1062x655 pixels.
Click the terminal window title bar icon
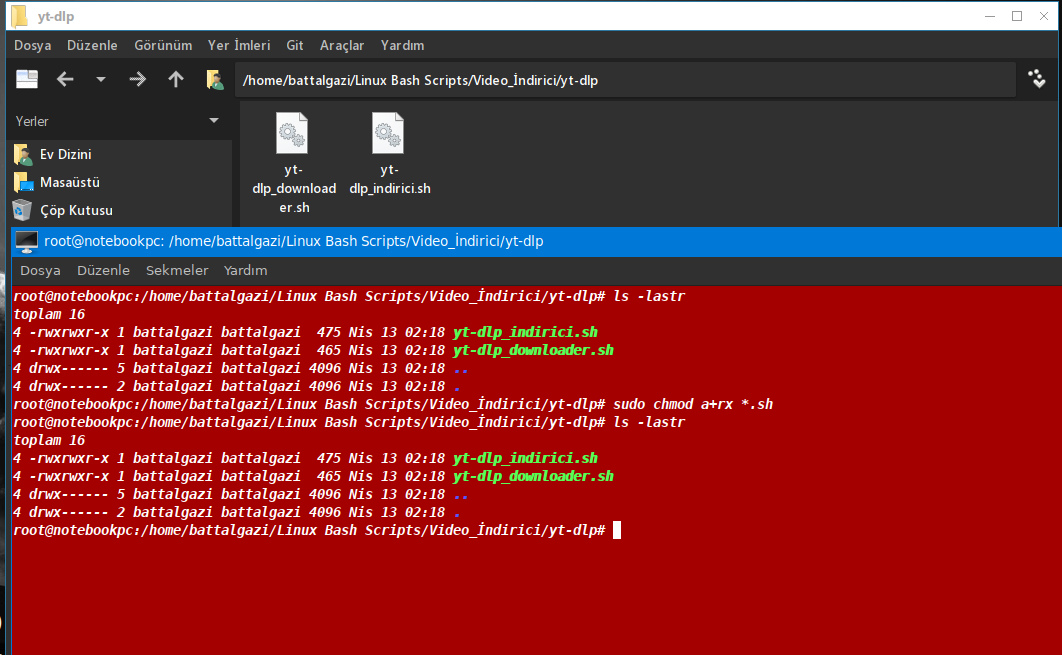[27, 241]
